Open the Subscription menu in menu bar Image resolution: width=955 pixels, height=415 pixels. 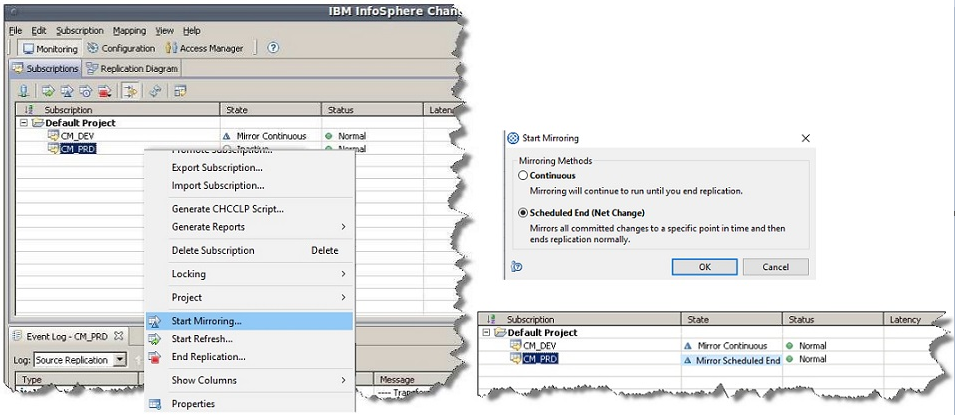(x=79, y=31)
